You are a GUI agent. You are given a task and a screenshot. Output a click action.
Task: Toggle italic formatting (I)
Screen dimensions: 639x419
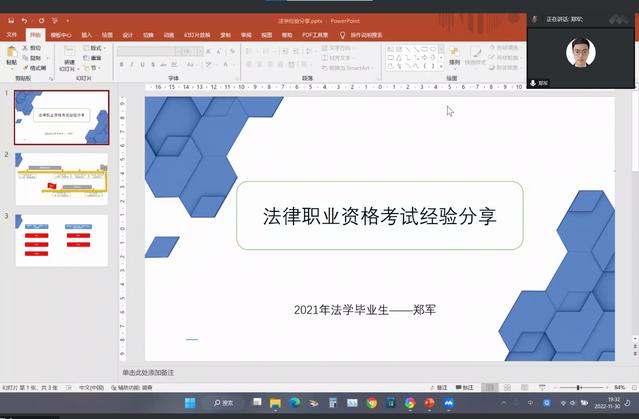point(132,63)
